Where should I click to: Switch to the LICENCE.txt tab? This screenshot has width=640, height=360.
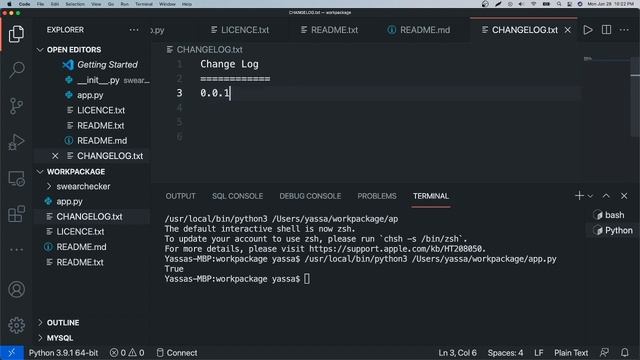(240, 30)
